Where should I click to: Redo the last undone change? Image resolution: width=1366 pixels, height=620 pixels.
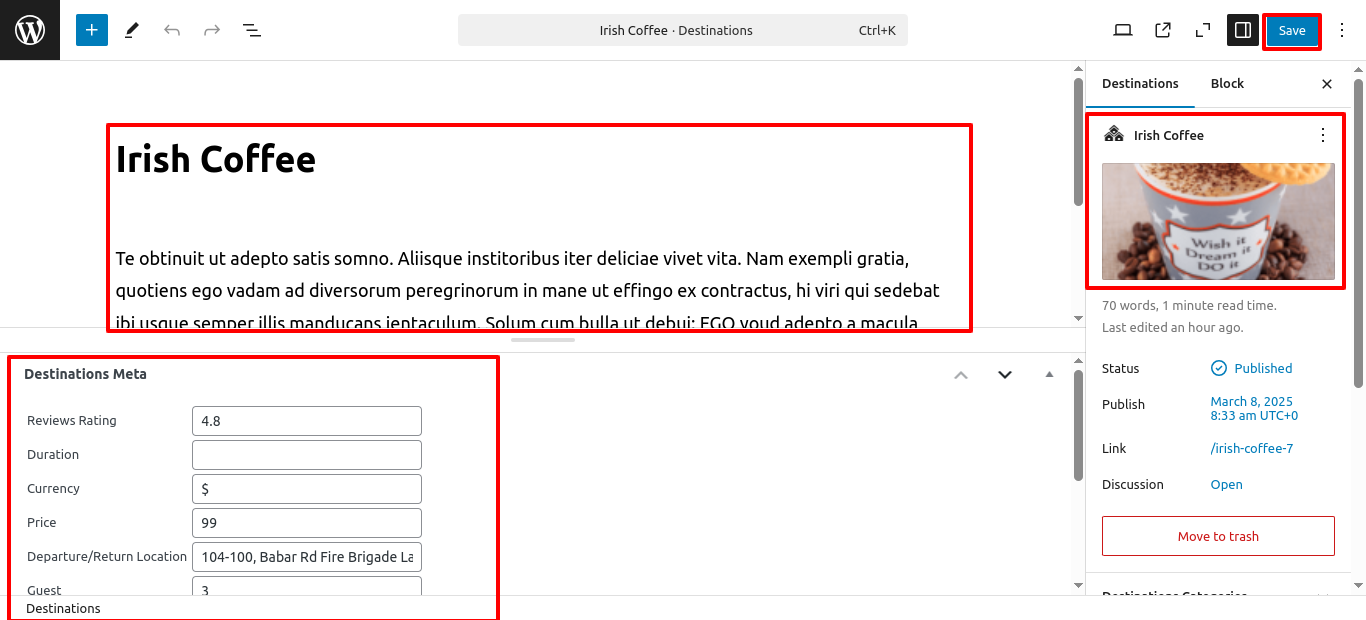[x=212, y=30]
